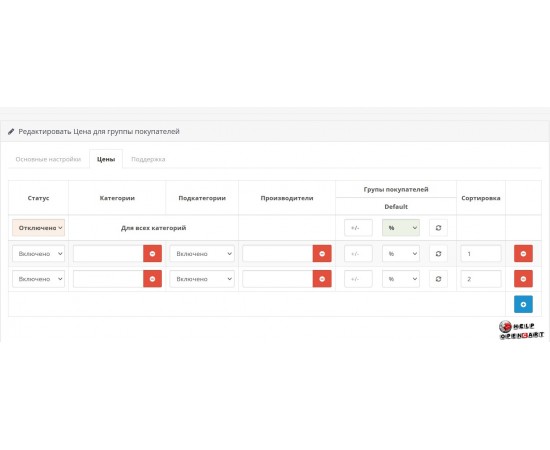Delete the row with sort order 2
Viewport: 550px width, 450px height.
tap(523, 279)
